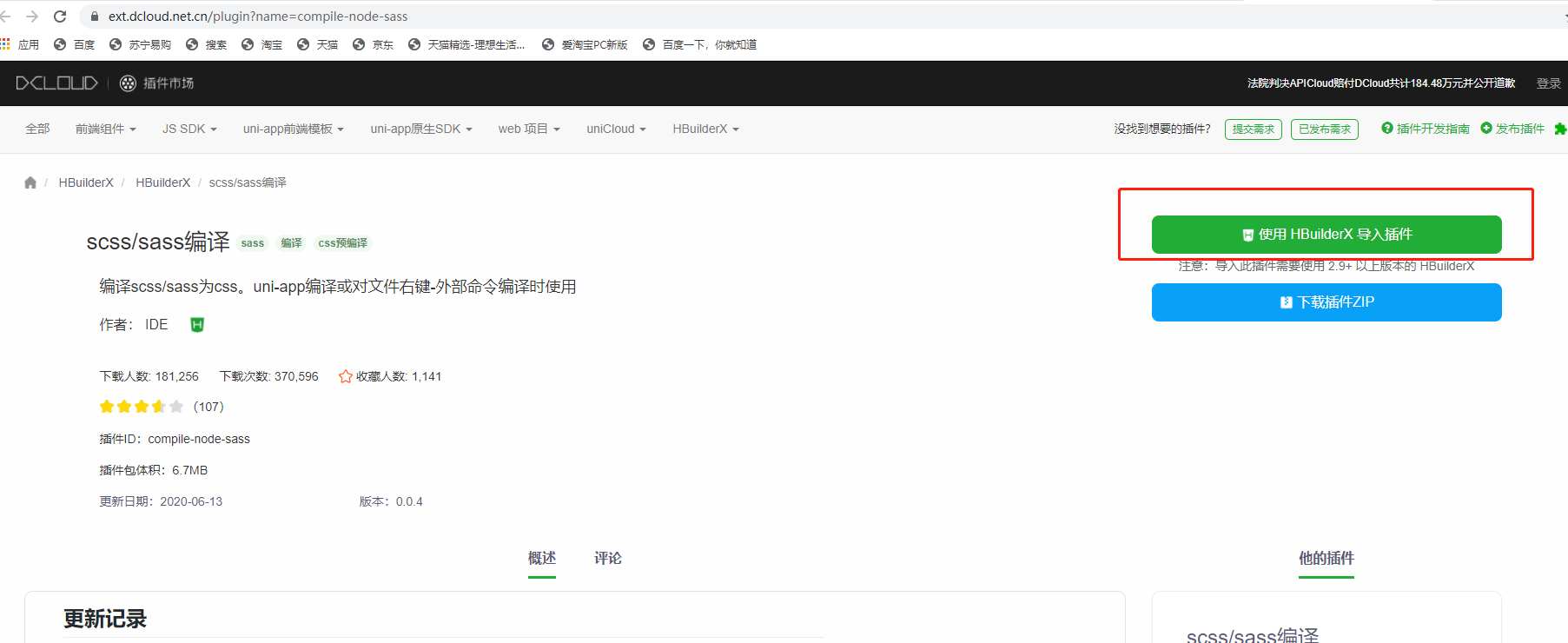The width and height of the screenshot is (1568, 643).
Task: Click the browser back arrow
Action: point(5,17)
